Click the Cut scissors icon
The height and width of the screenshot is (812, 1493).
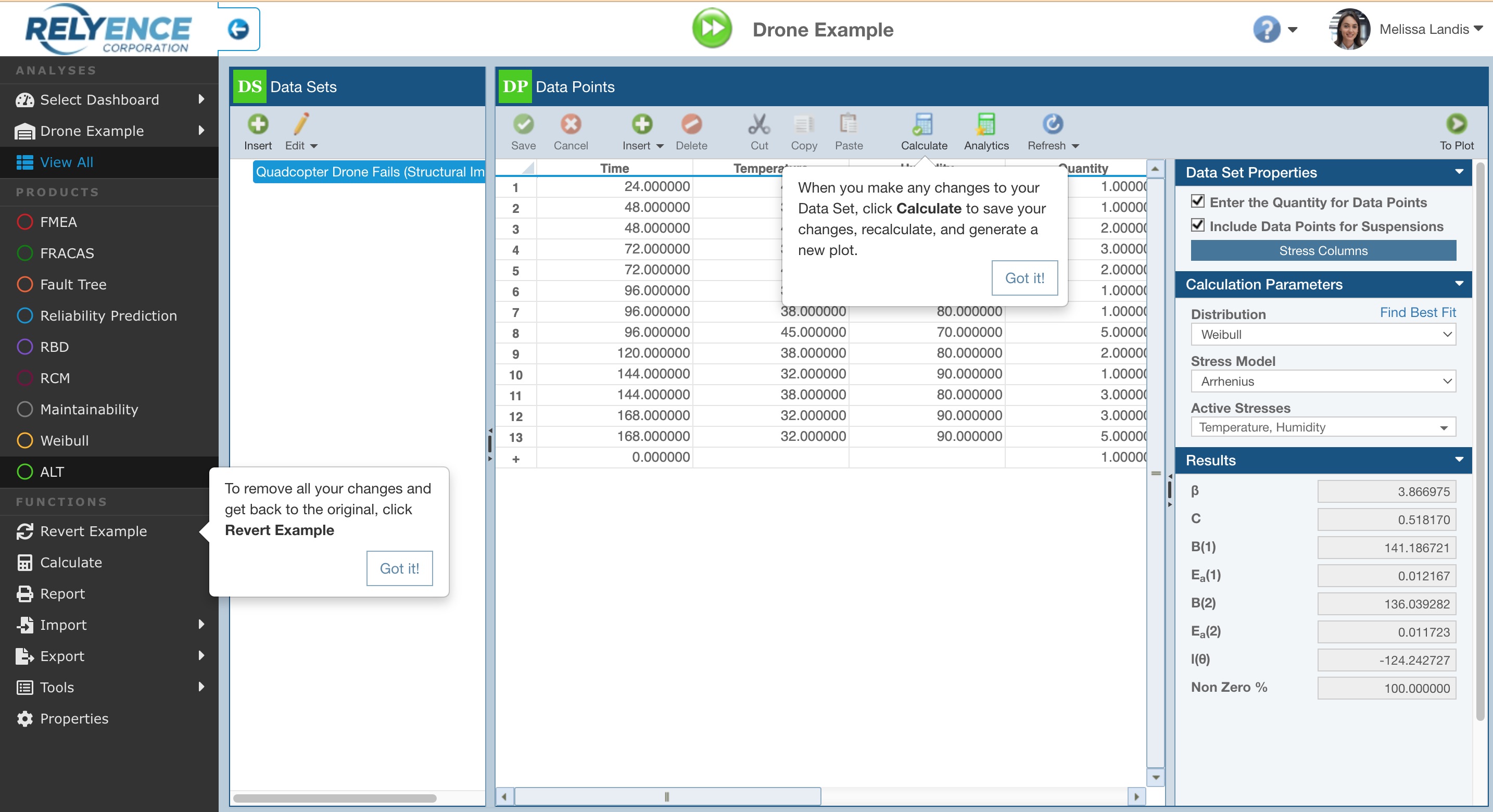[758, 124]
